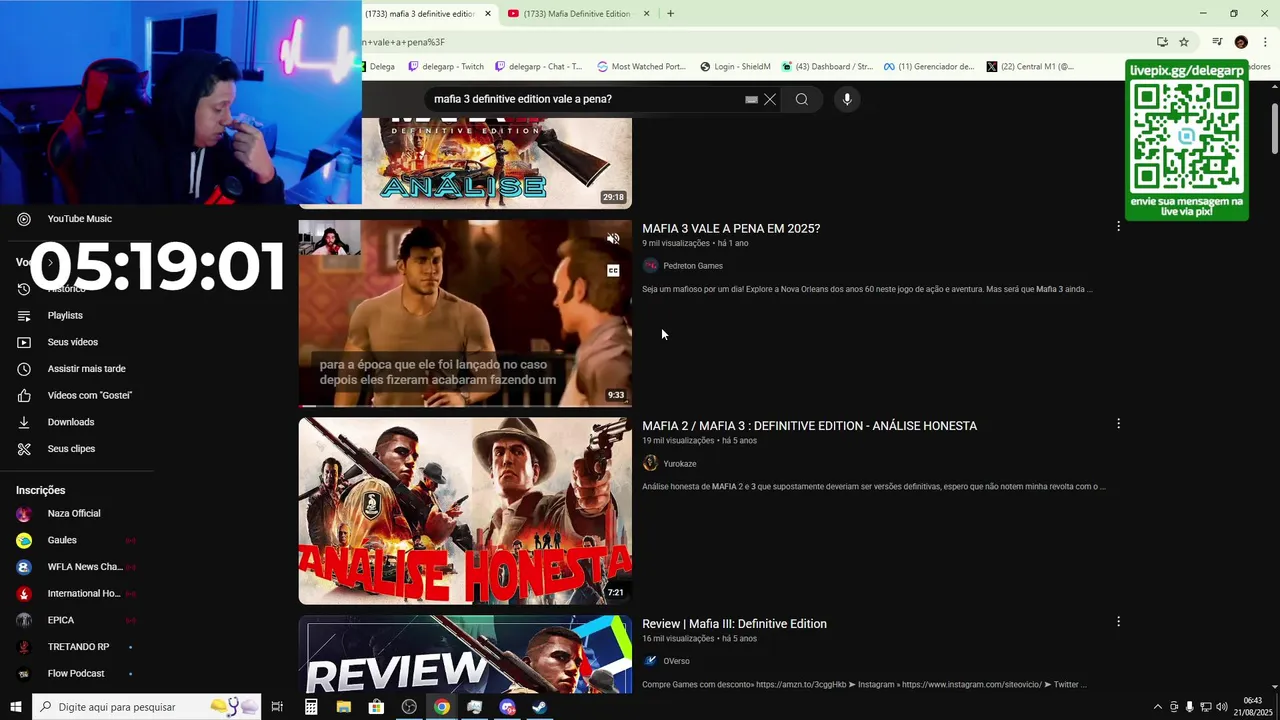
Task: Open the Chrome profile avatar
Action: pos(1241,42)
